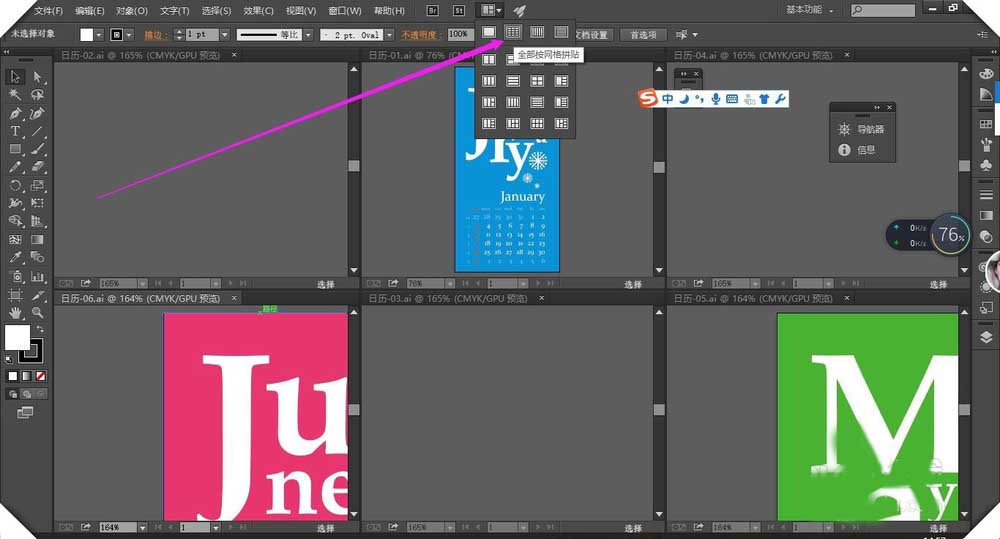Open the Layers panel icon

click(x=986, y=337)
